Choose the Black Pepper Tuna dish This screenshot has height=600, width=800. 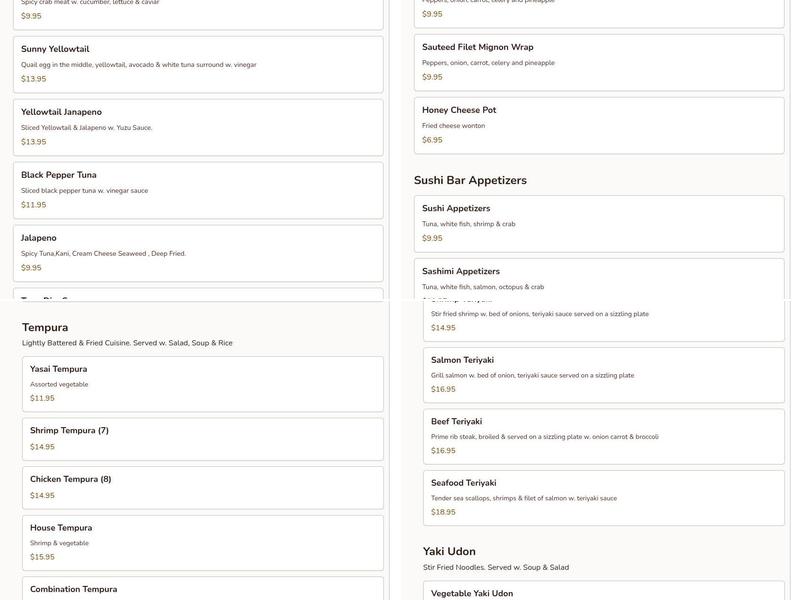(198, 190)
